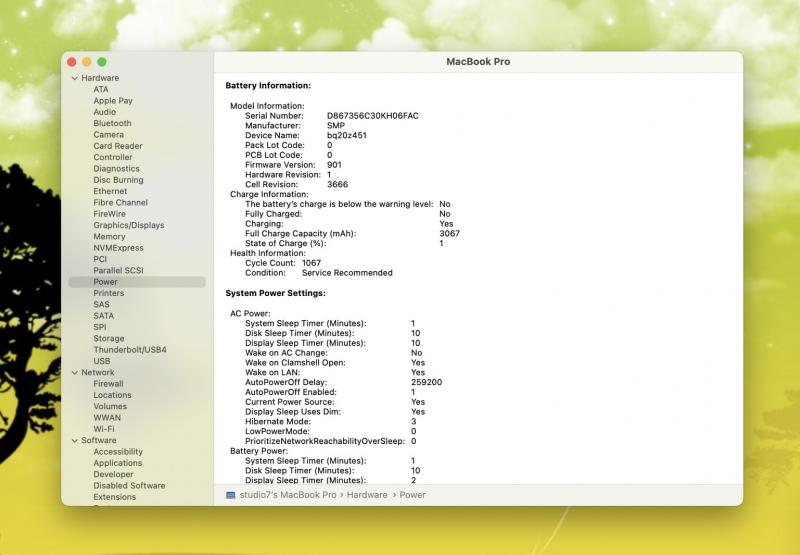Open WWAN under Network
The width and height of the screenshot is (800, 555).
tap(107, 417)
